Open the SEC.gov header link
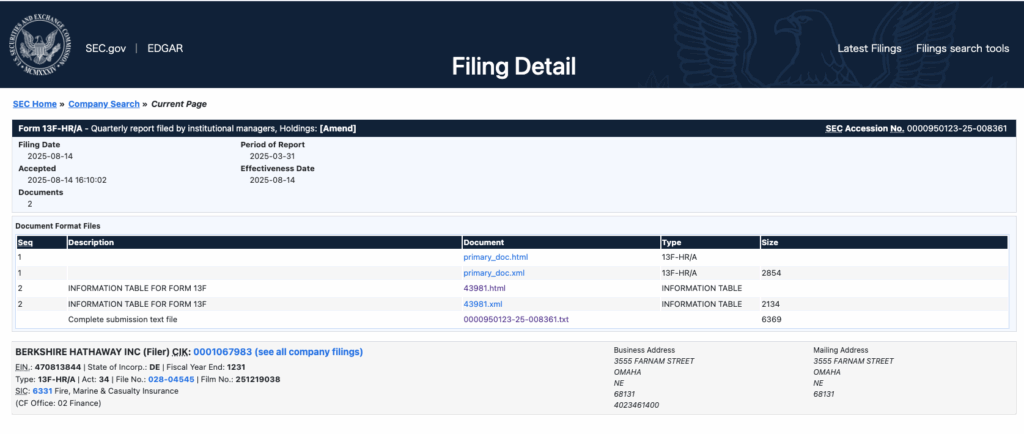 tap(107, 49)
